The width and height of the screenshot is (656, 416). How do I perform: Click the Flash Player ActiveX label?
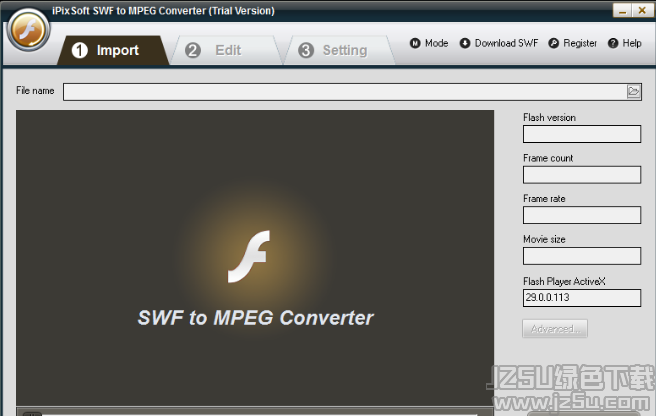pyautogui.click(x=564, y=281)
